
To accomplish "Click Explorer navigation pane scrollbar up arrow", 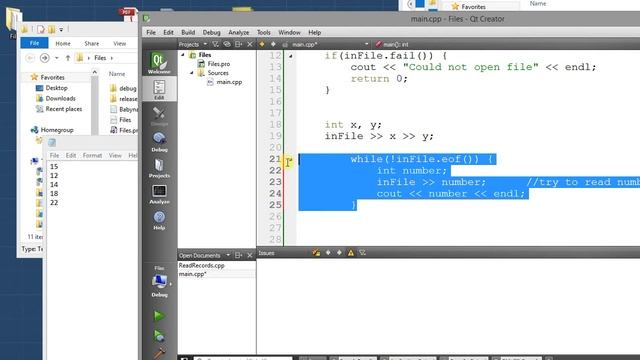I will tap(95, 72).
